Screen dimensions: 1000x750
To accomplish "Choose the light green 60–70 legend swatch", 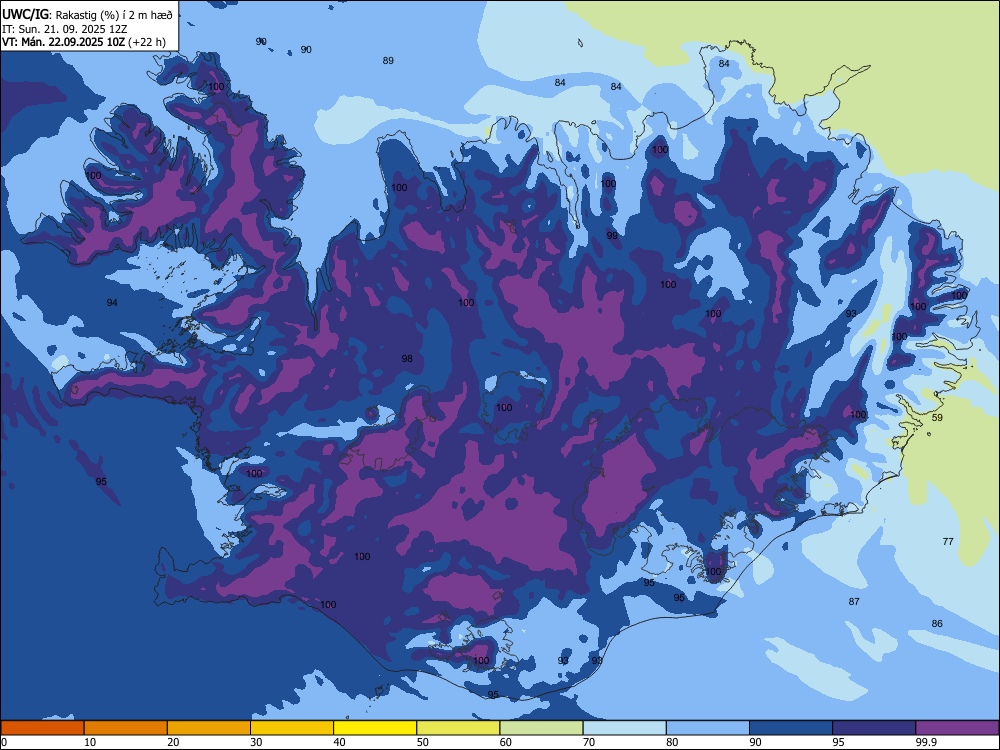I will tap(541, 728).
